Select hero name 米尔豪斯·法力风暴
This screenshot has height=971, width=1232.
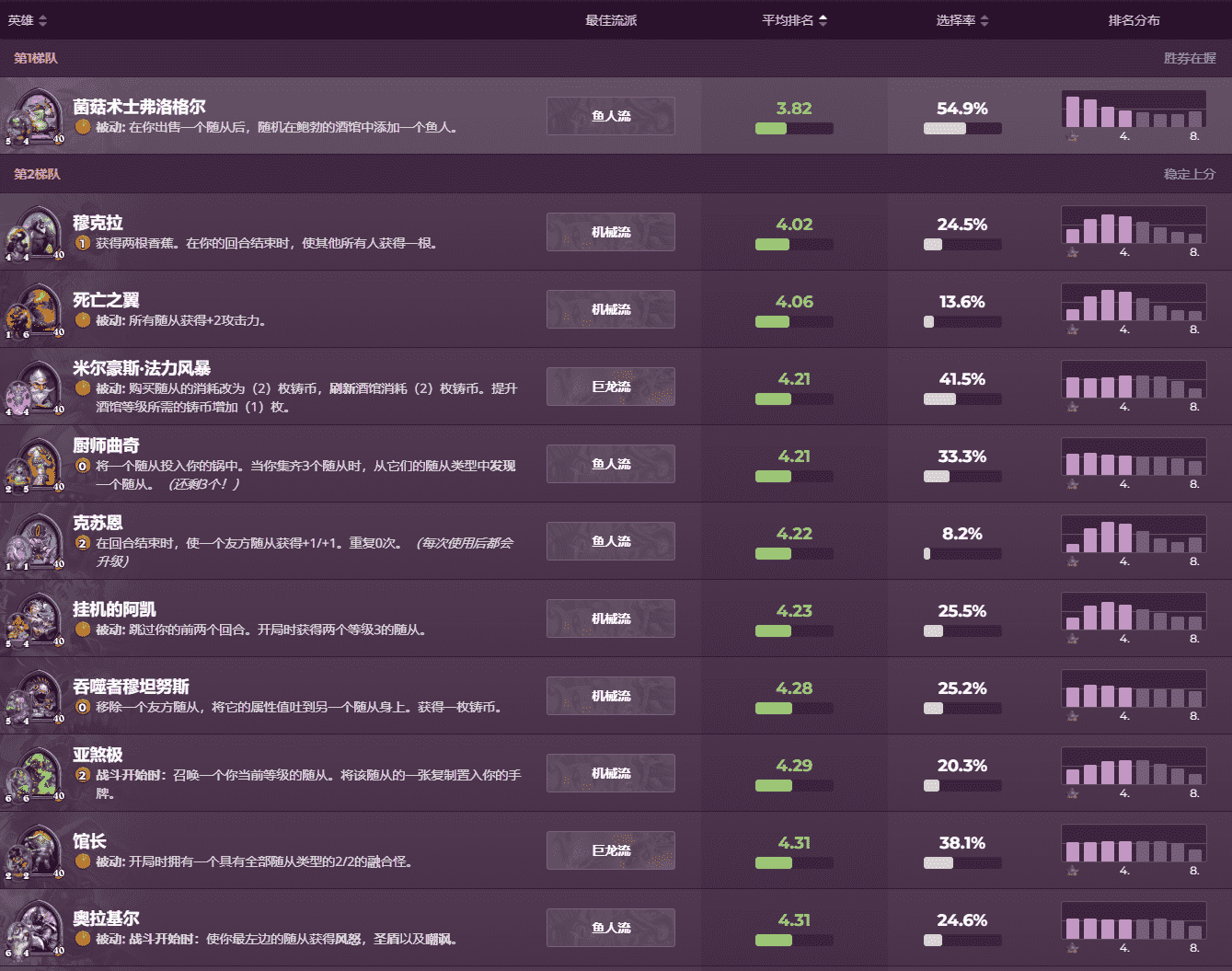tap(142, 368)
